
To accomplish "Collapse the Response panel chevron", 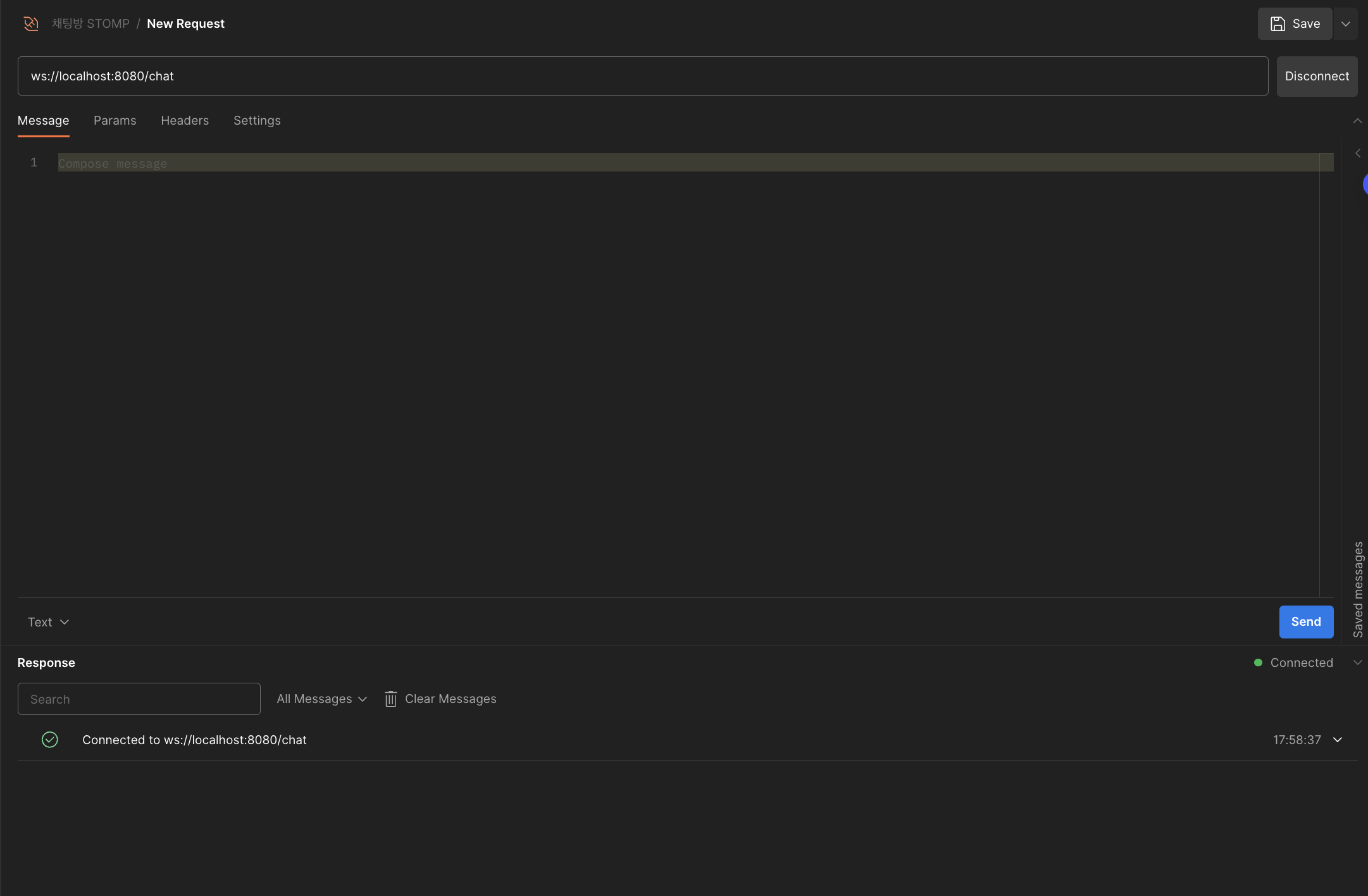I will coord(1357,663).
